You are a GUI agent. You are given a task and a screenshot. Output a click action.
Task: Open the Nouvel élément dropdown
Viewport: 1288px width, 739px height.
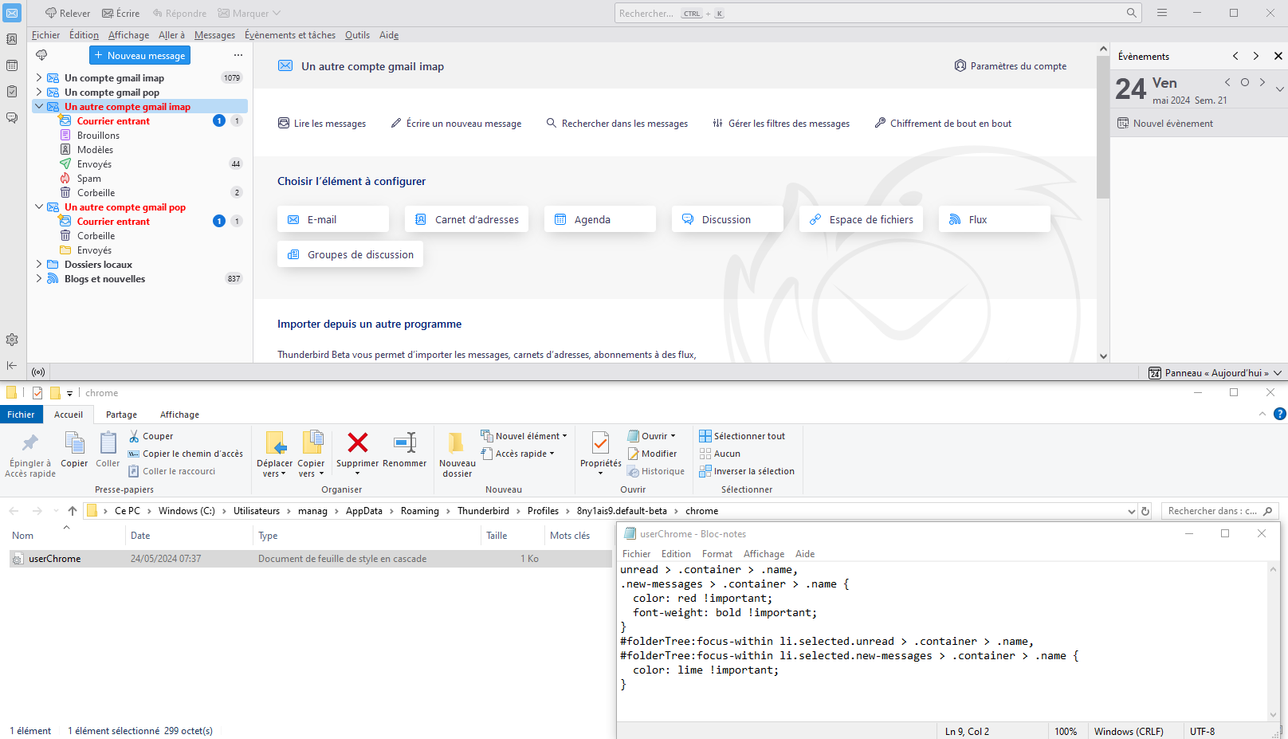tap(525, 436)
